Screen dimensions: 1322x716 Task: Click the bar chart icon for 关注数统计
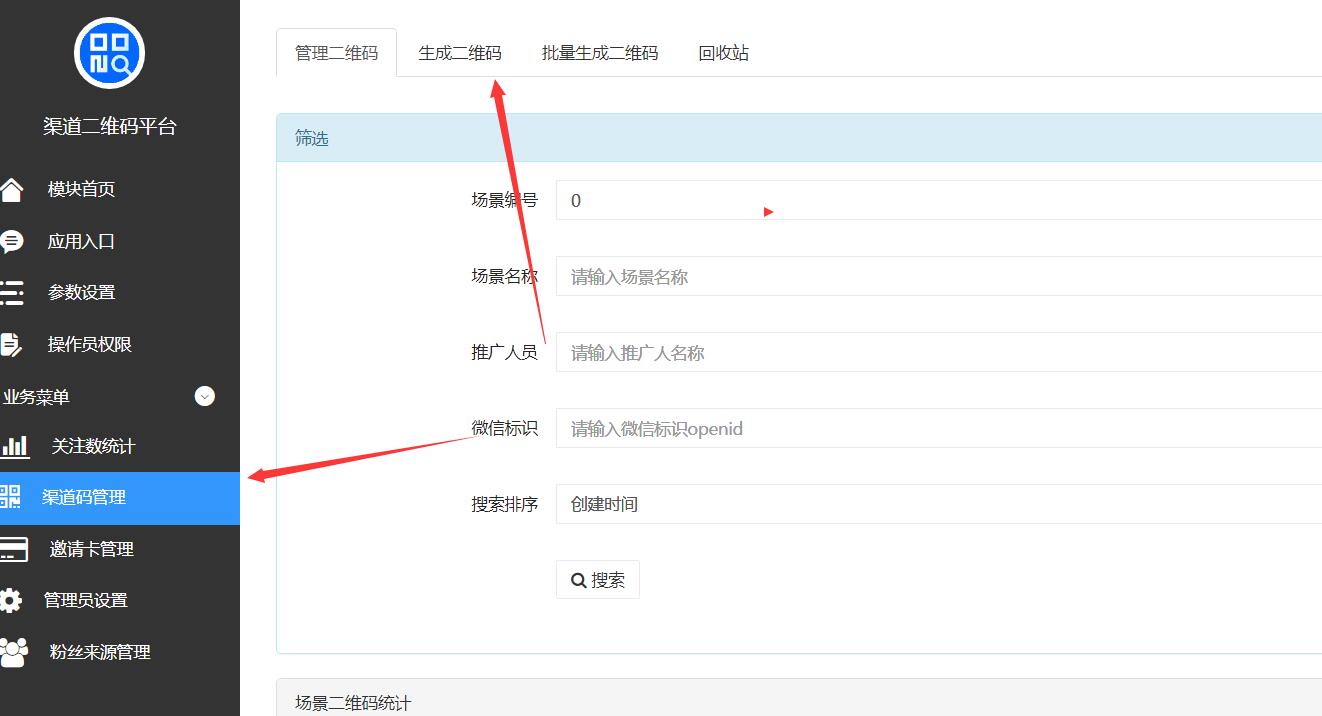15,446
